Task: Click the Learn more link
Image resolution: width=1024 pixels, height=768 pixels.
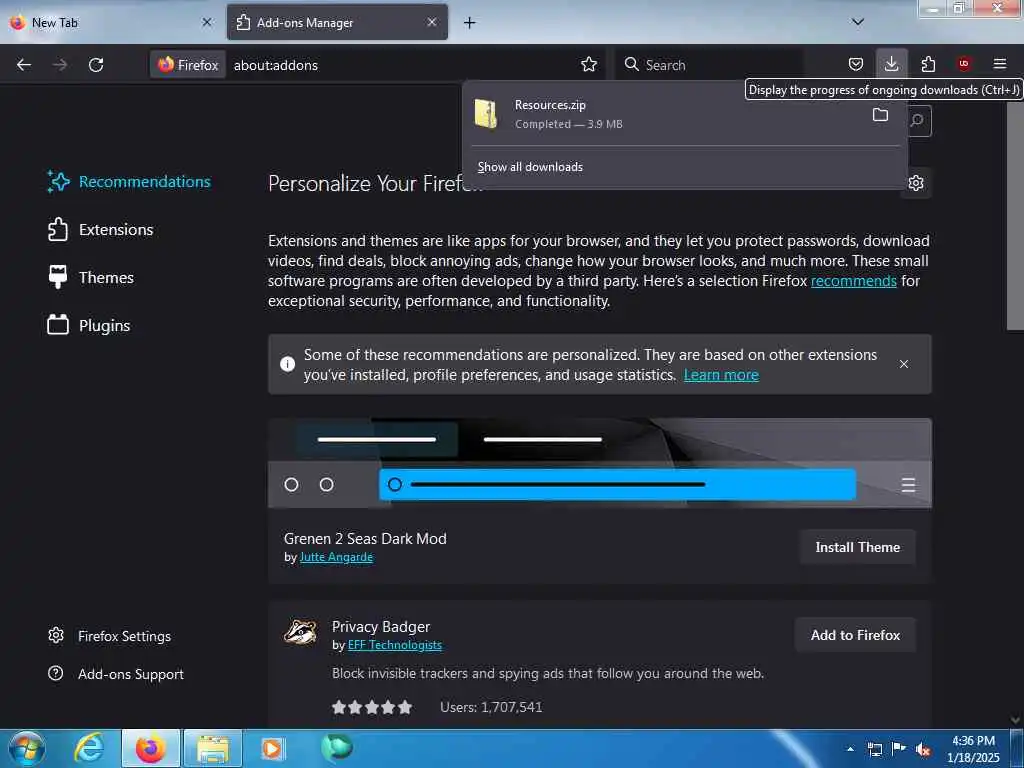Action: [x=721, y=375]
